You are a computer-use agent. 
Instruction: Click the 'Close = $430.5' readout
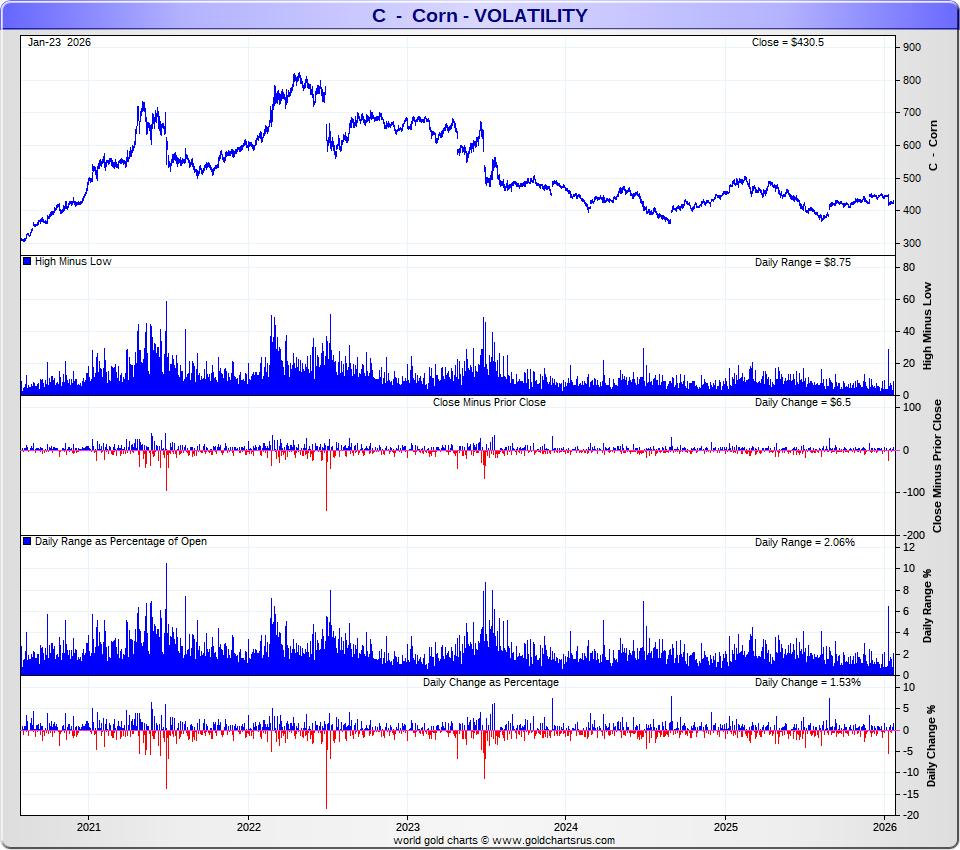pyautogui.click(x=787, y=43)
